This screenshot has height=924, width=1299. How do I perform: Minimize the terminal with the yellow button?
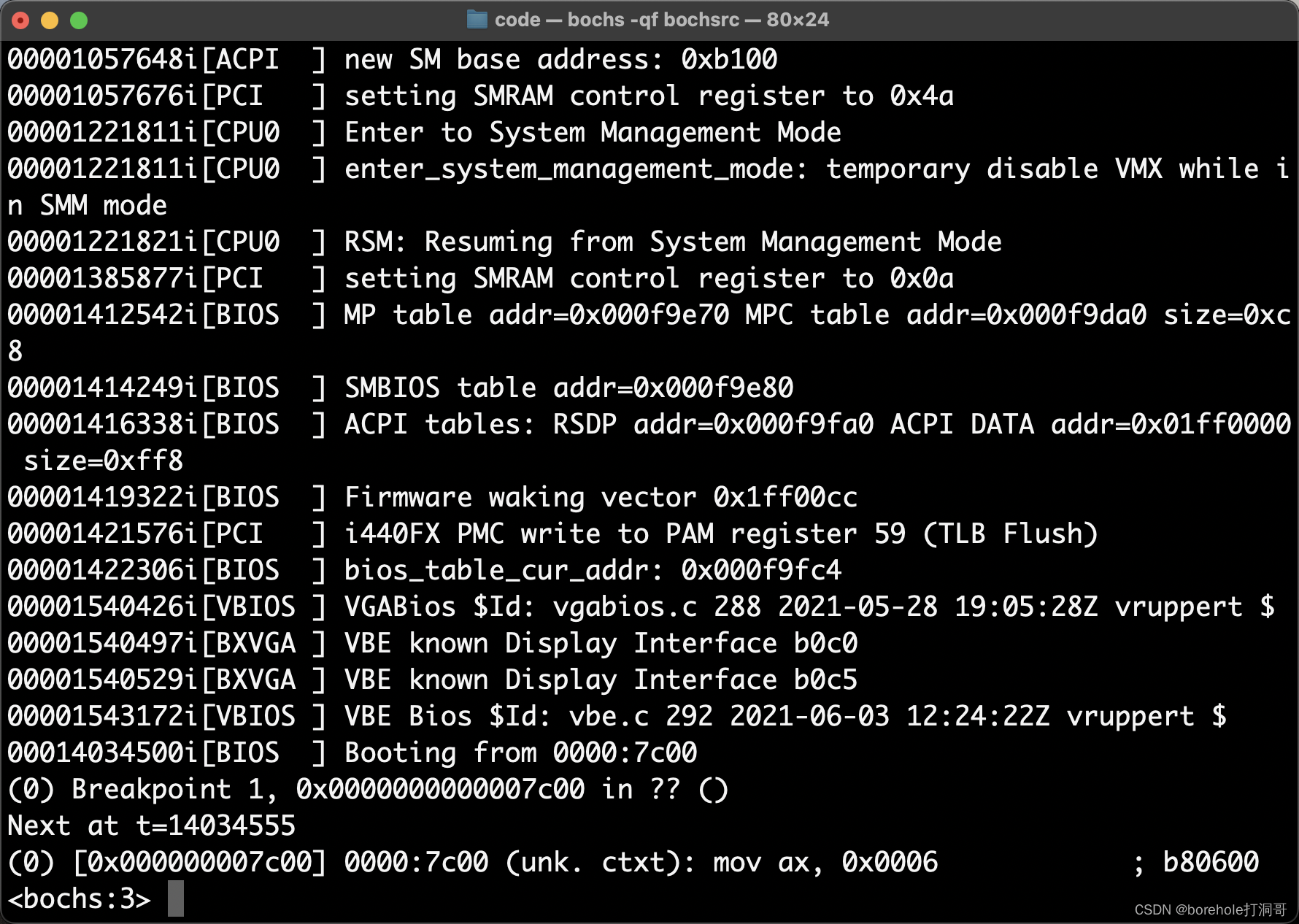pyautogui.click(x=50, y=20)
